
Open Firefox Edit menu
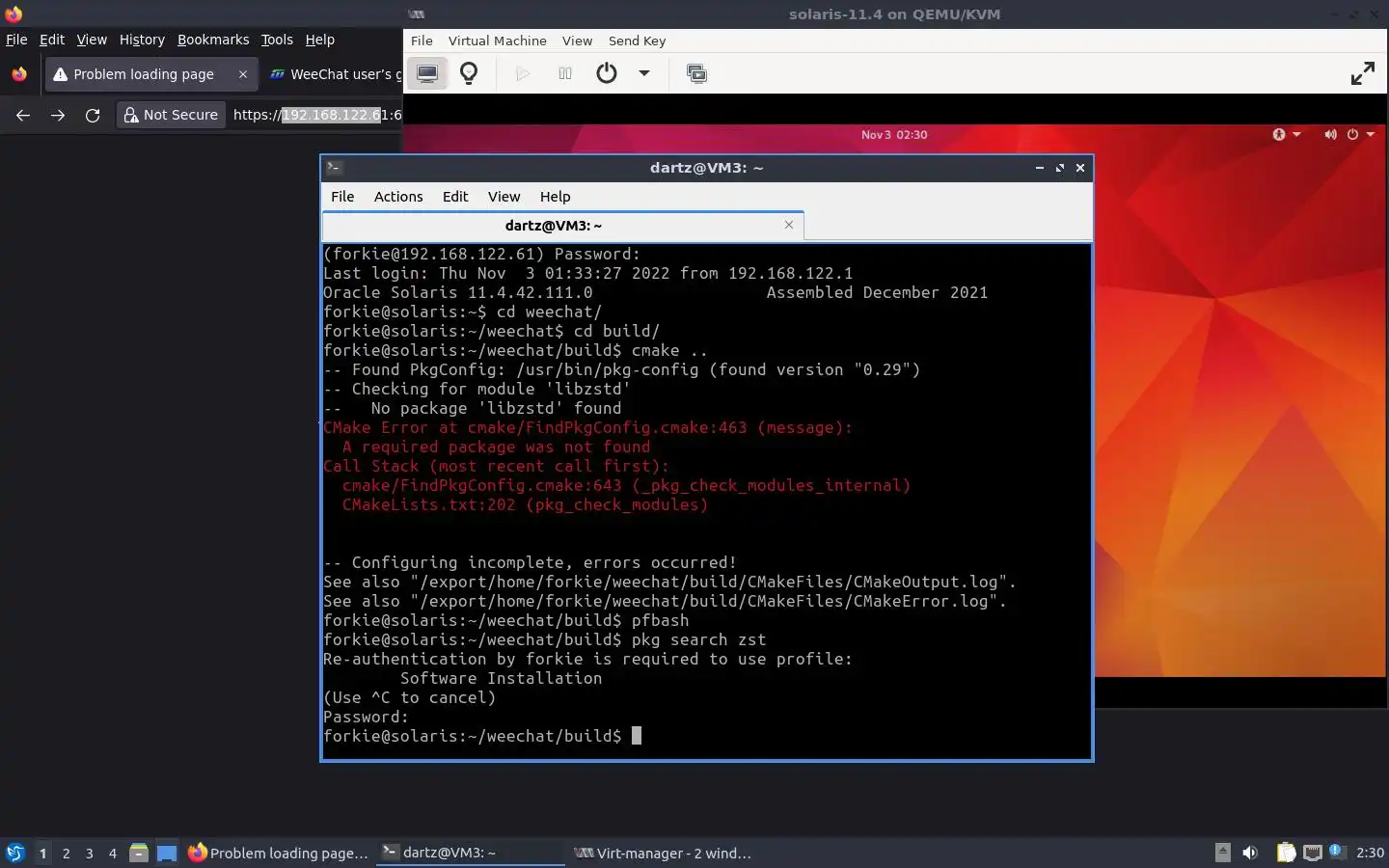(x=52, y=40)
